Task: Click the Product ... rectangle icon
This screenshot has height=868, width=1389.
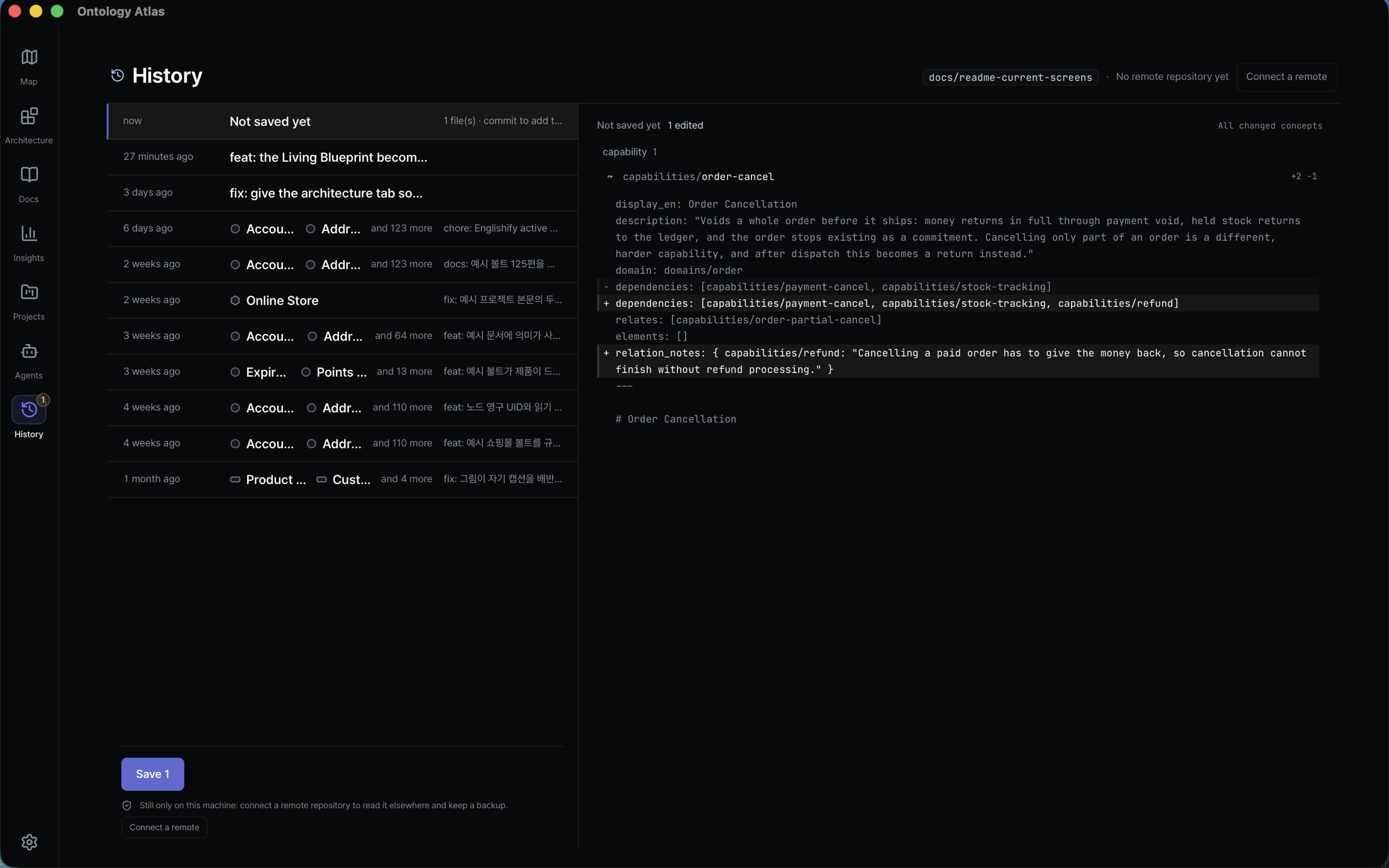Action: 235,480
